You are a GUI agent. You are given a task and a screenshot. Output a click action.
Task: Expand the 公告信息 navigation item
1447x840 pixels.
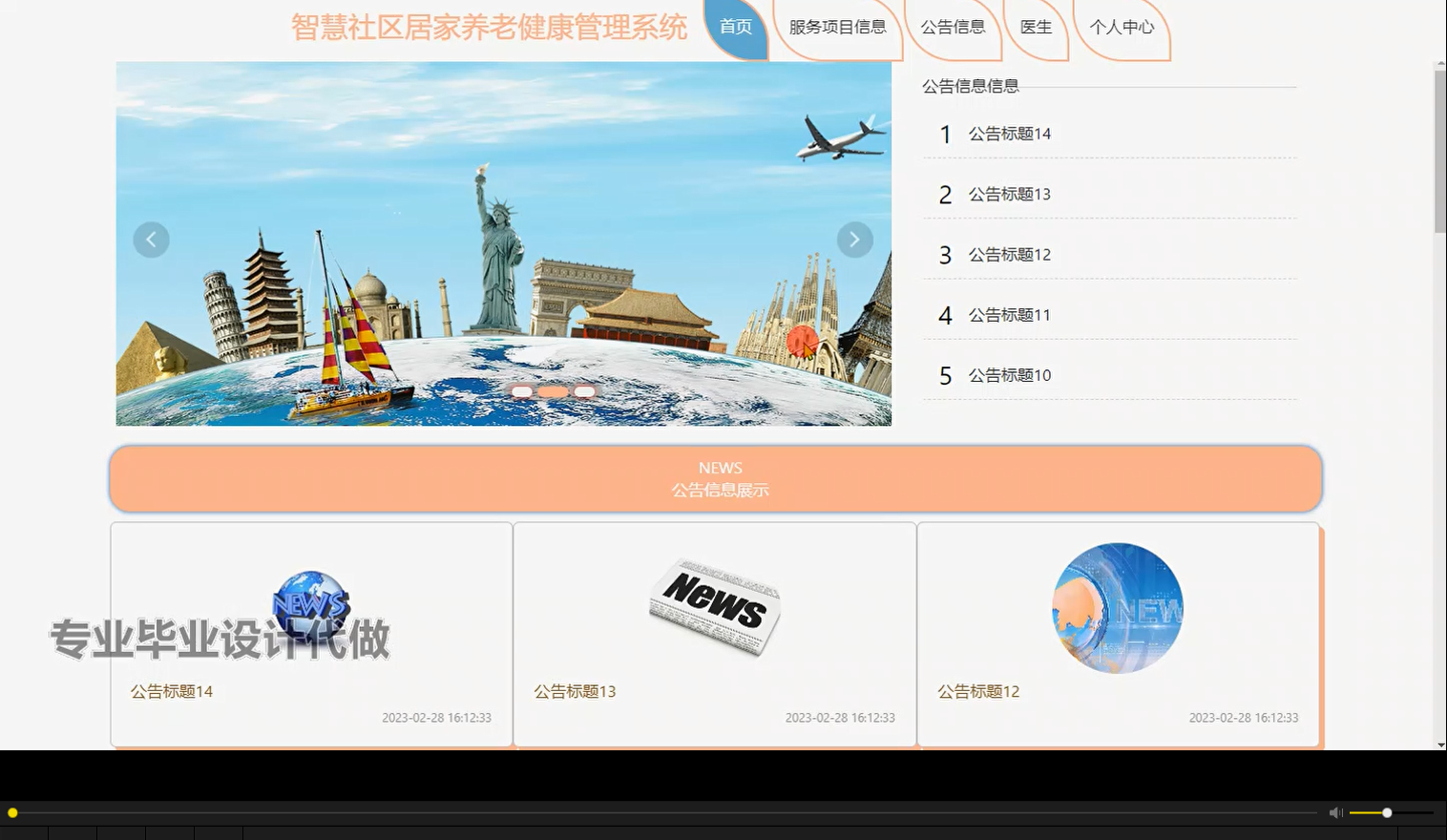pyautogui.click(x=953, y=27)
